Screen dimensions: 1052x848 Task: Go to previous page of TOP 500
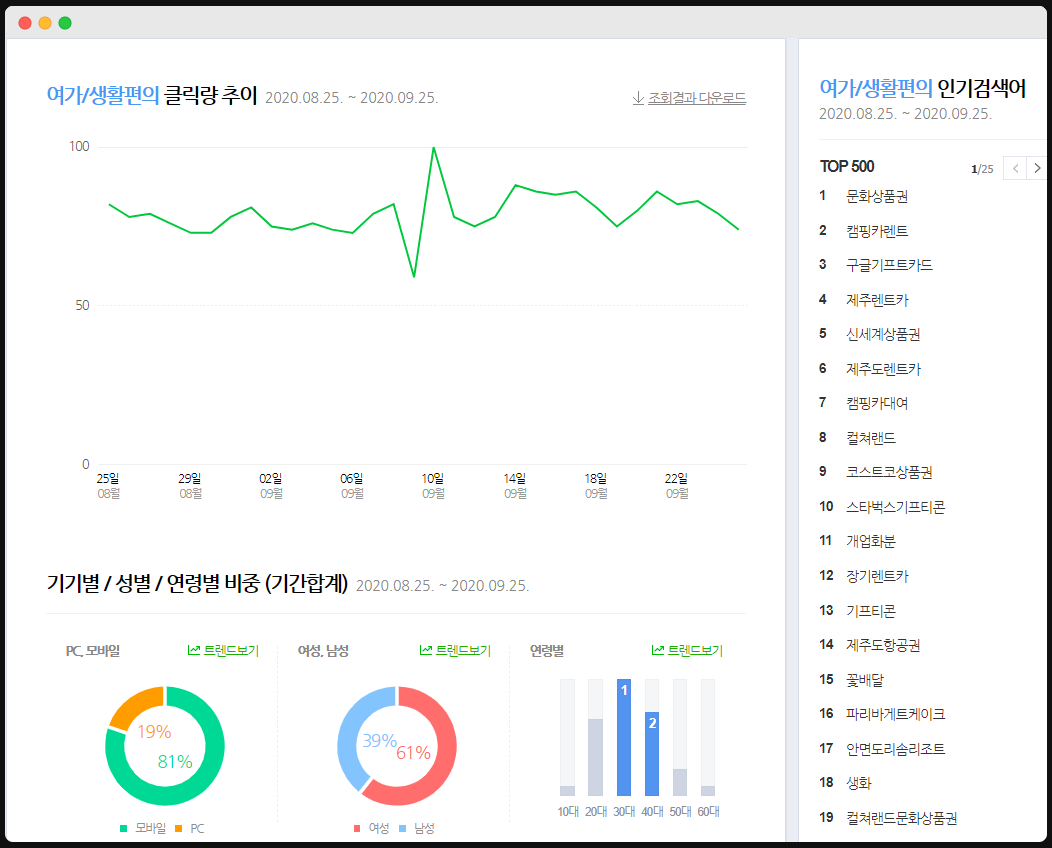tap(1015, 168)
